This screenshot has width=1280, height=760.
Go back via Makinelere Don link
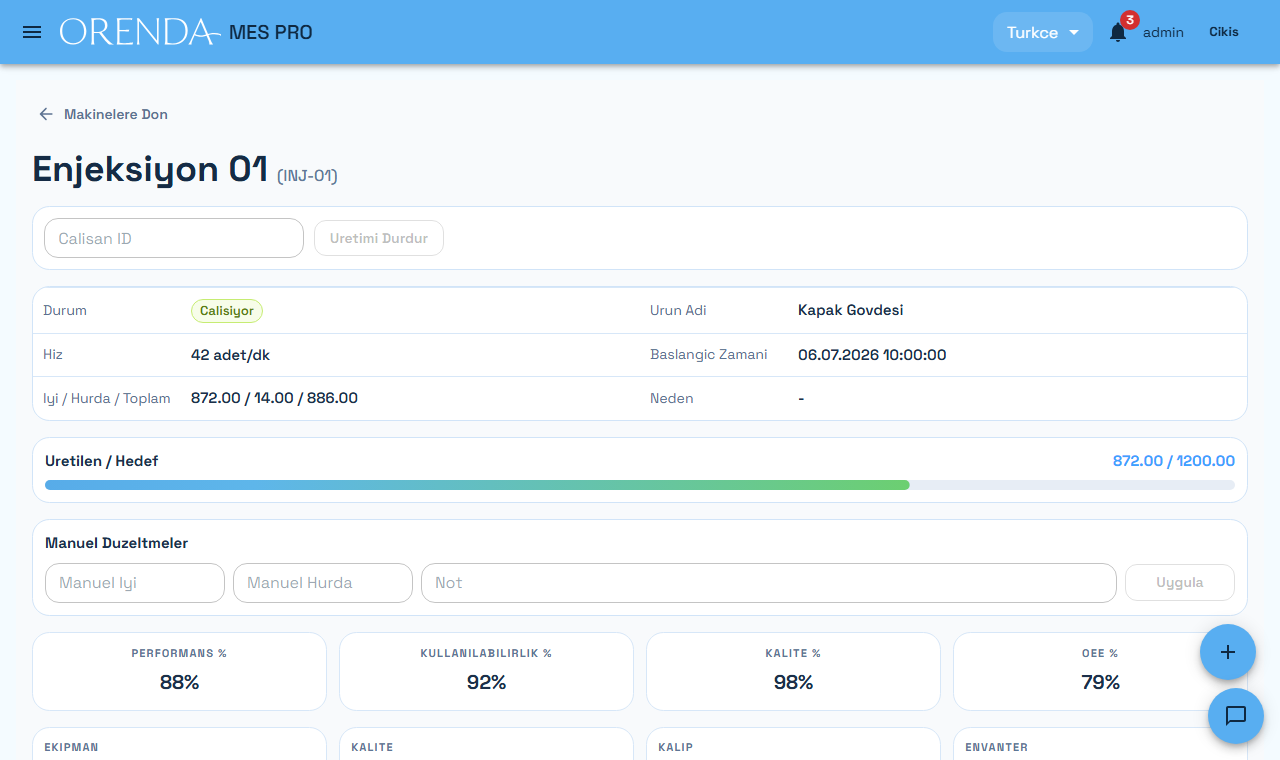[x=103, y=114]
